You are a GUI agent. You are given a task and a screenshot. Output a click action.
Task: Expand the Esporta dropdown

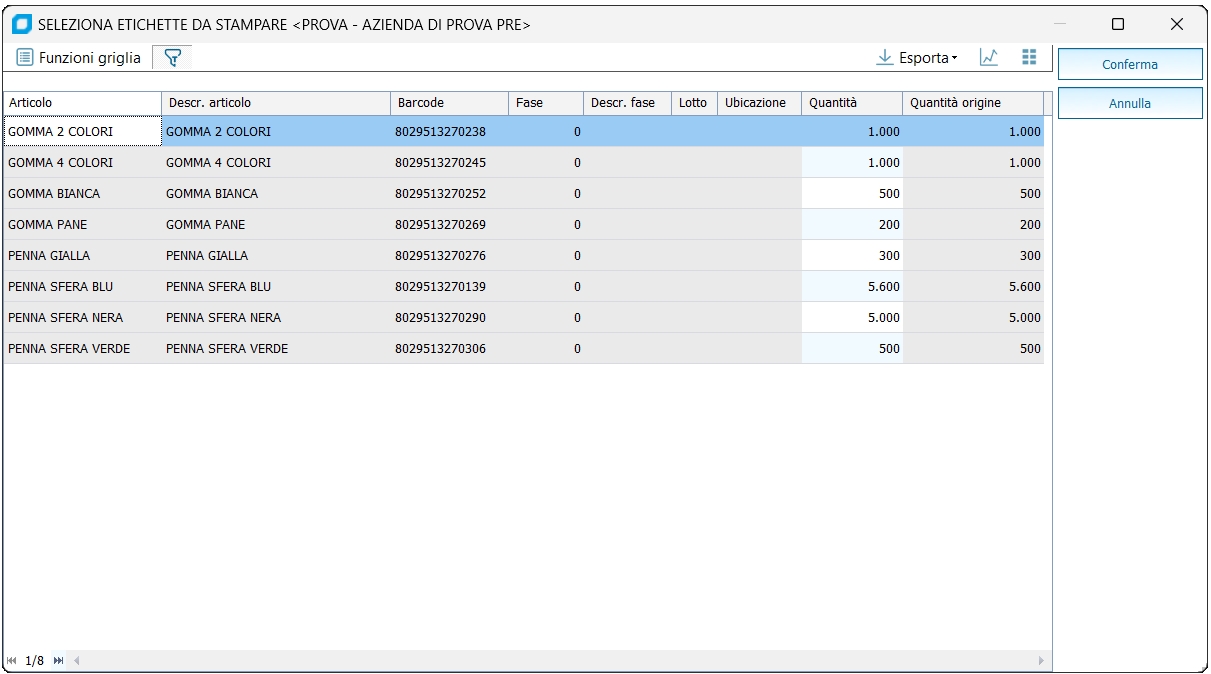[x=917, y=58]
